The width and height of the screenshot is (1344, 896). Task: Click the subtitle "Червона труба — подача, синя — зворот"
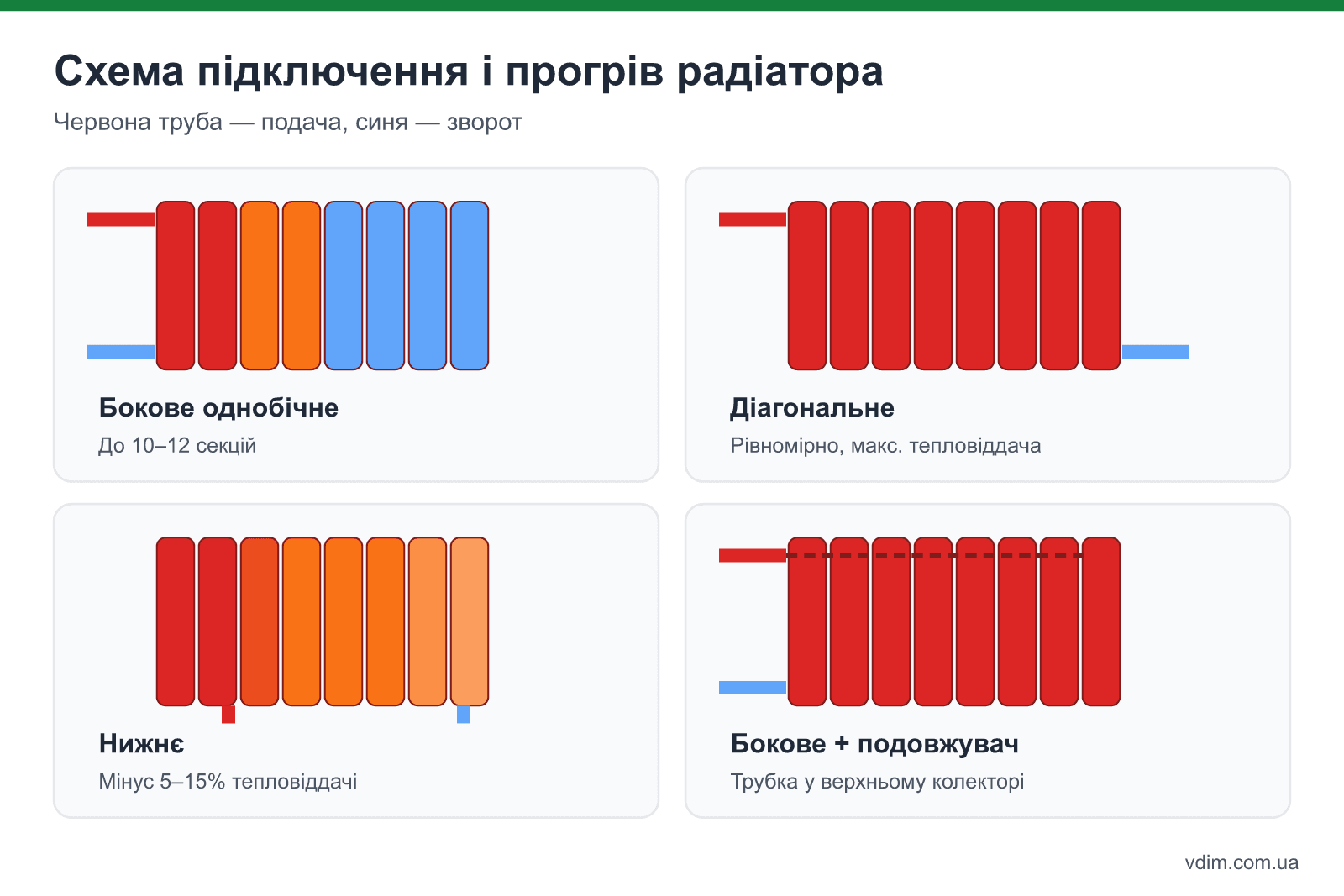click(x=288, y=123)
